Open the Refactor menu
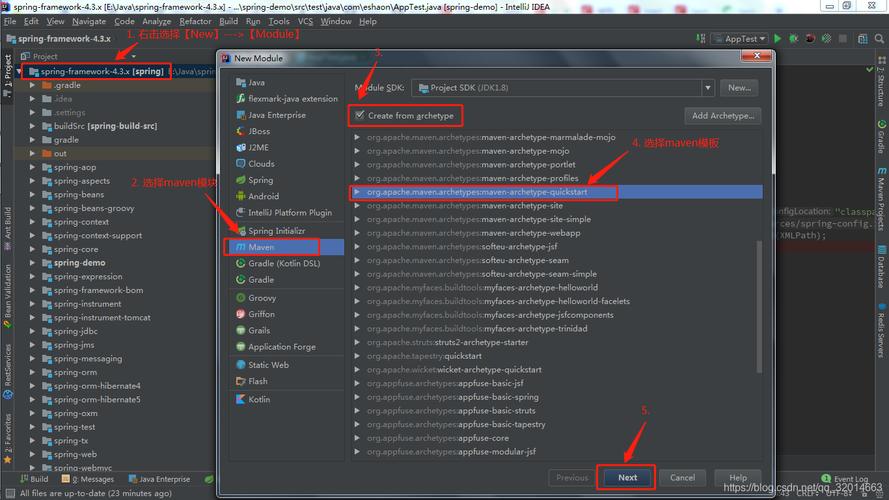Image resolution: width=889 pixels, height=500 pixels. [x=195, y=21]
